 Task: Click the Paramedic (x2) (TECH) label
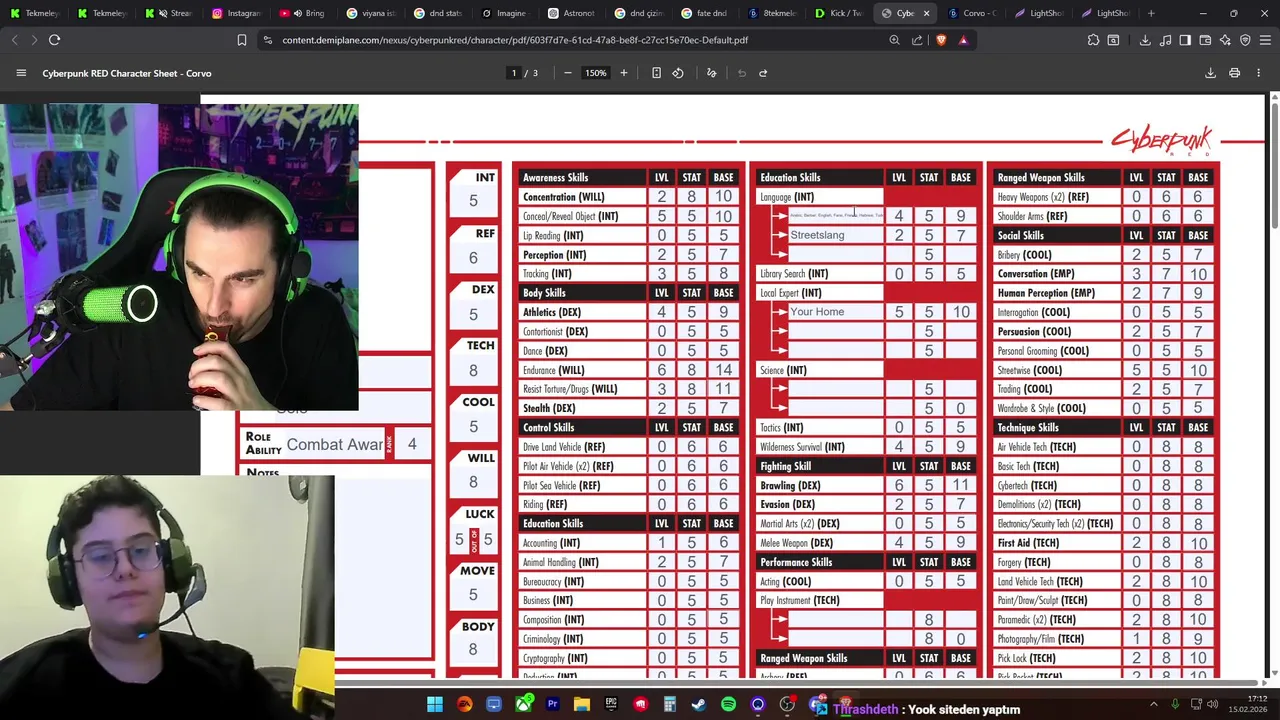pyautogui.click(x=1036, y=620)
